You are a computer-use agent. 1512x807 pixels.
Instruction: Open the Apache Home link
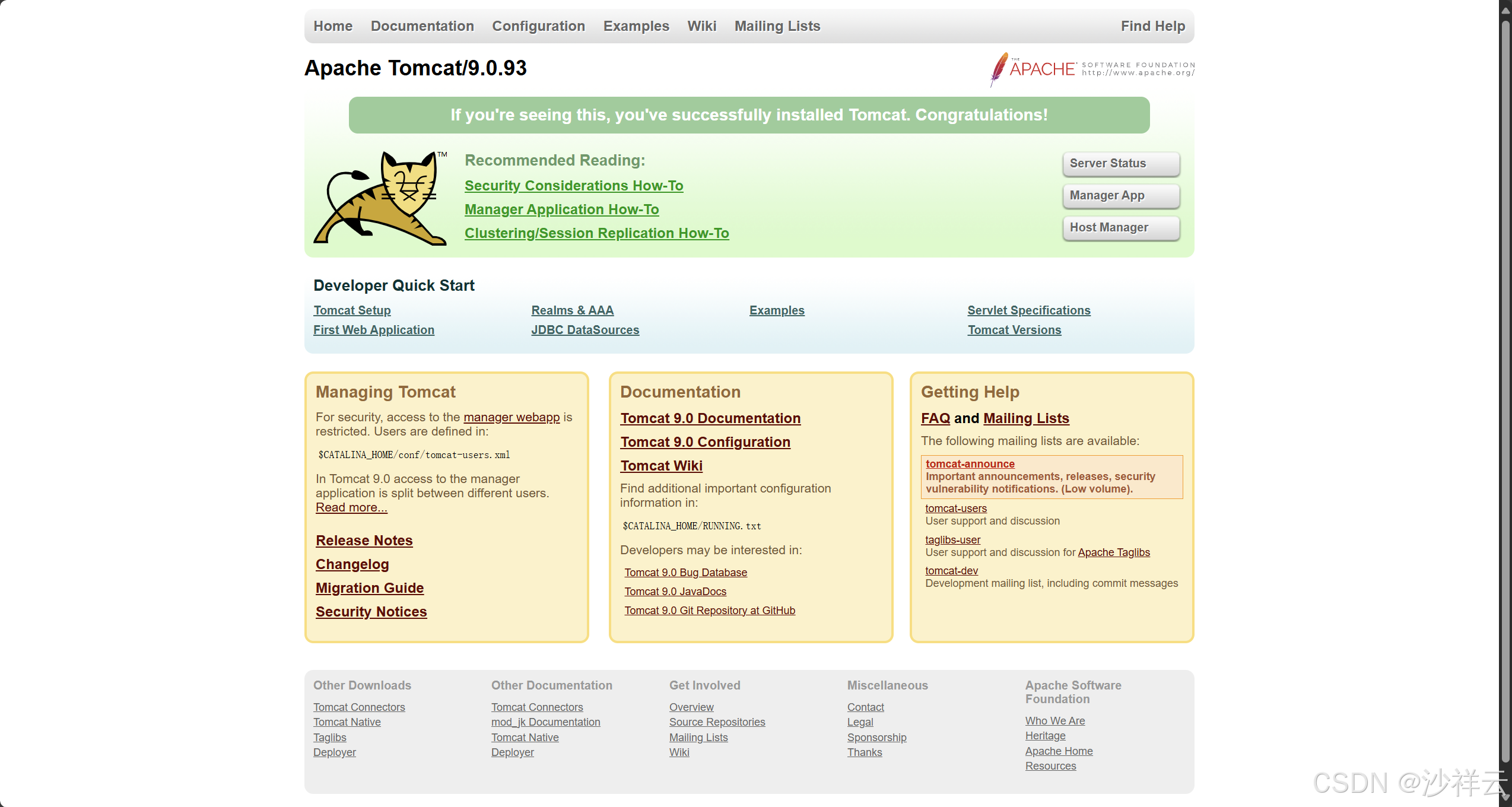click(x=1059, y=751)
